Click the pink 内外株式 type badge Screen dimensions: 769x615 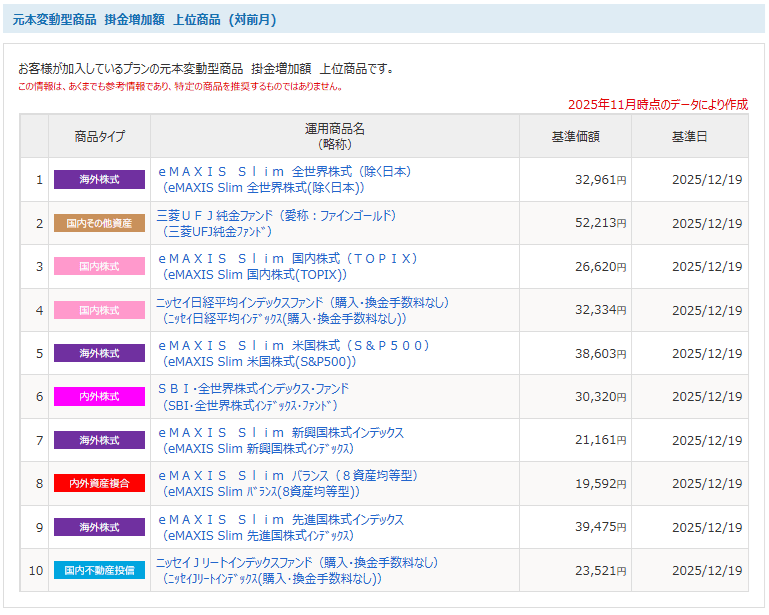(99, 397)
